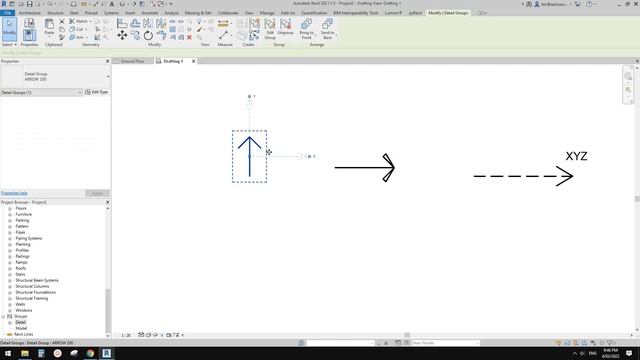Screen dimensions: 640x360
Task: Expand the Railings family node
Action: pos(10,256)
